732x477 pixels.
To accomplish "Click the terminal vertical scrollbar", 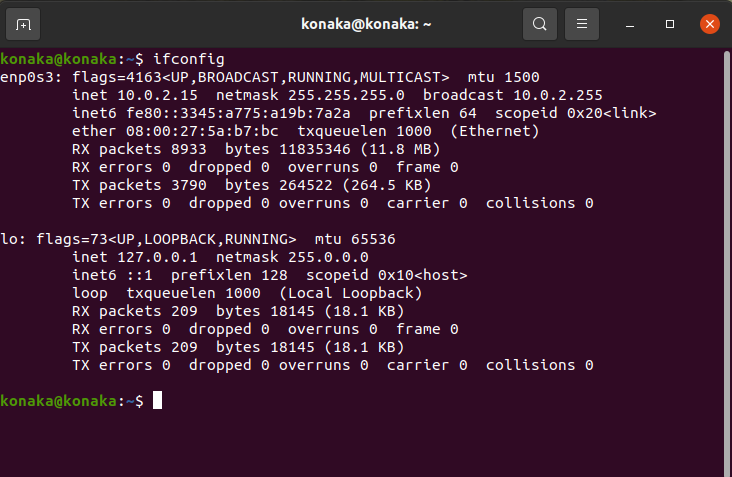I will pyautogui.click(x=726, y=261).
